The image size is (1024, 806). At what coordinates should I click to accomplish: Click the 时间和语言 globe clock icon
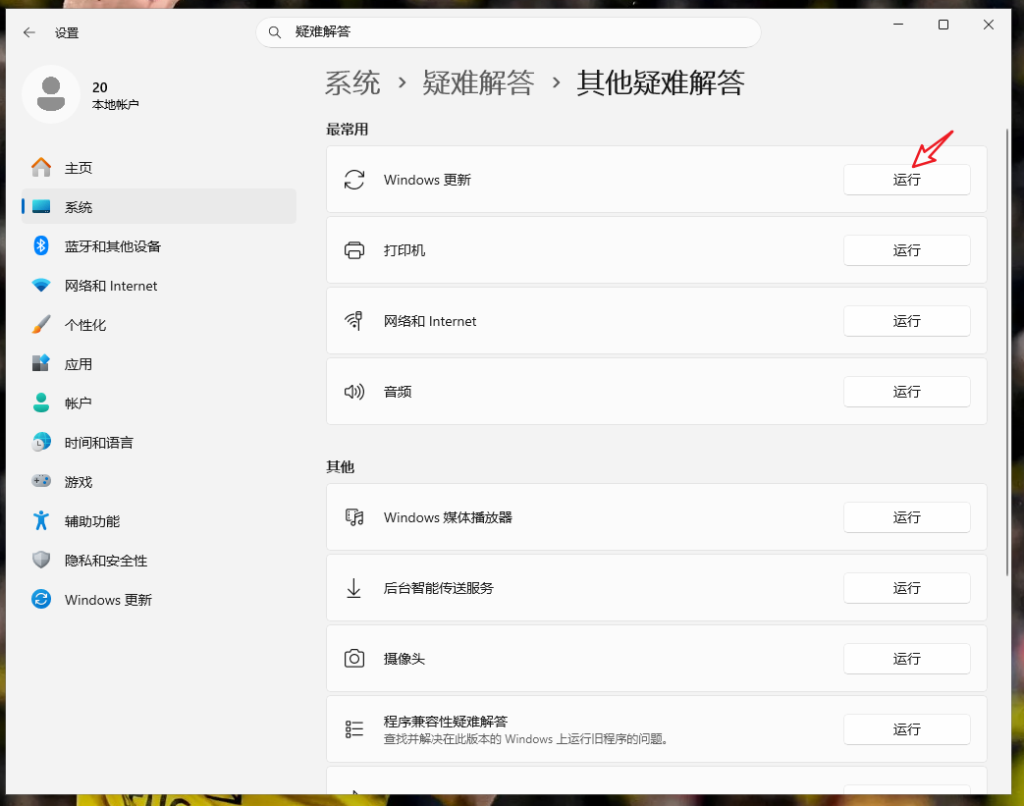pyautogui.click(x=41, y=442)
